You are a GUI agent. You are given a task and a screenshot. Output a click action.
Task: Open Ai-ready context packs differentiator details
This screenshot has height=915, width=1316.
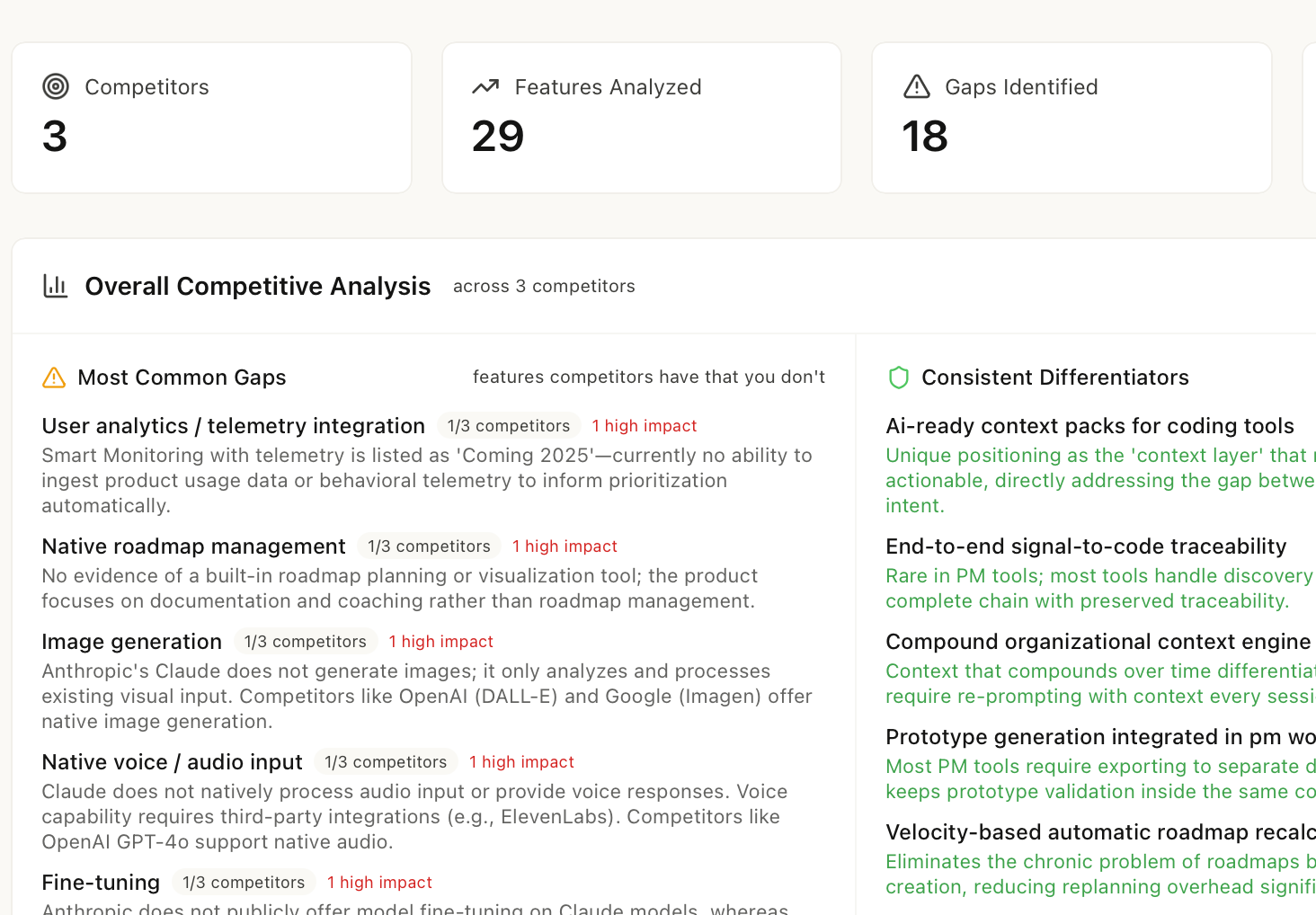click(x=1090, y=425)
